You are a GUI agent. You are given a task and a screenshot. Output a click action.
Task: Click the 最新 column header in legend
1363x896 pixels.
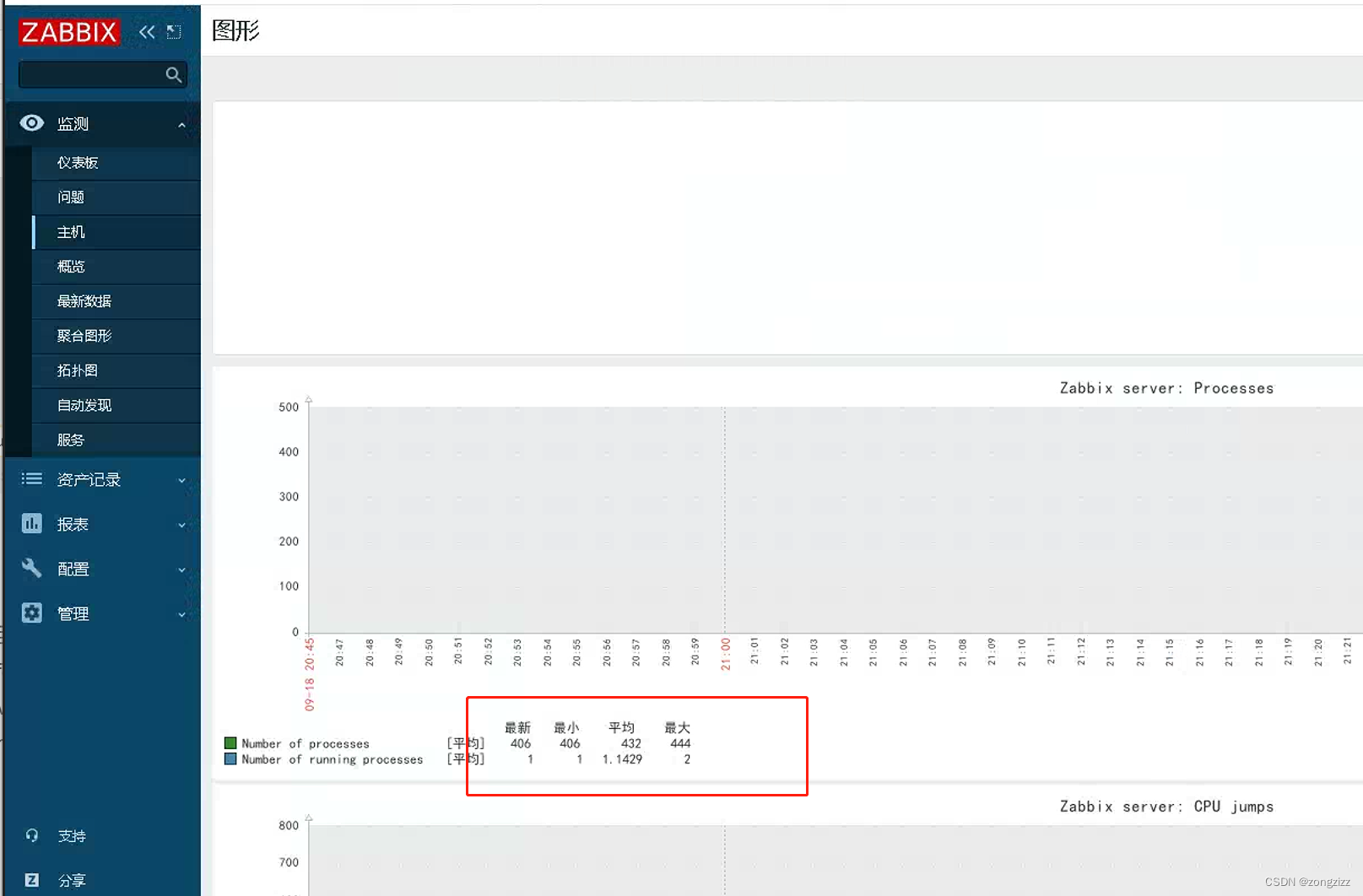pyautogui.click(x=517, y=727)
